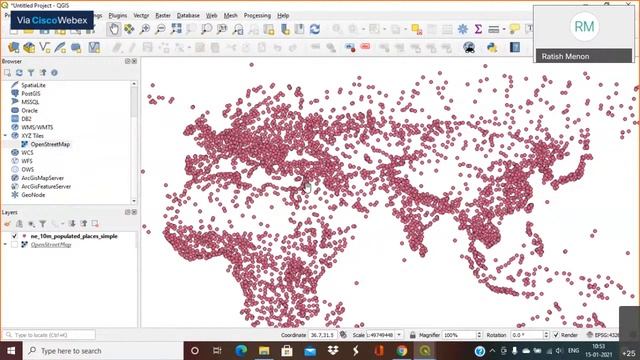Click the Browser panel Filter icon
This screenshot has height=360, width=640.
point(31,73)
